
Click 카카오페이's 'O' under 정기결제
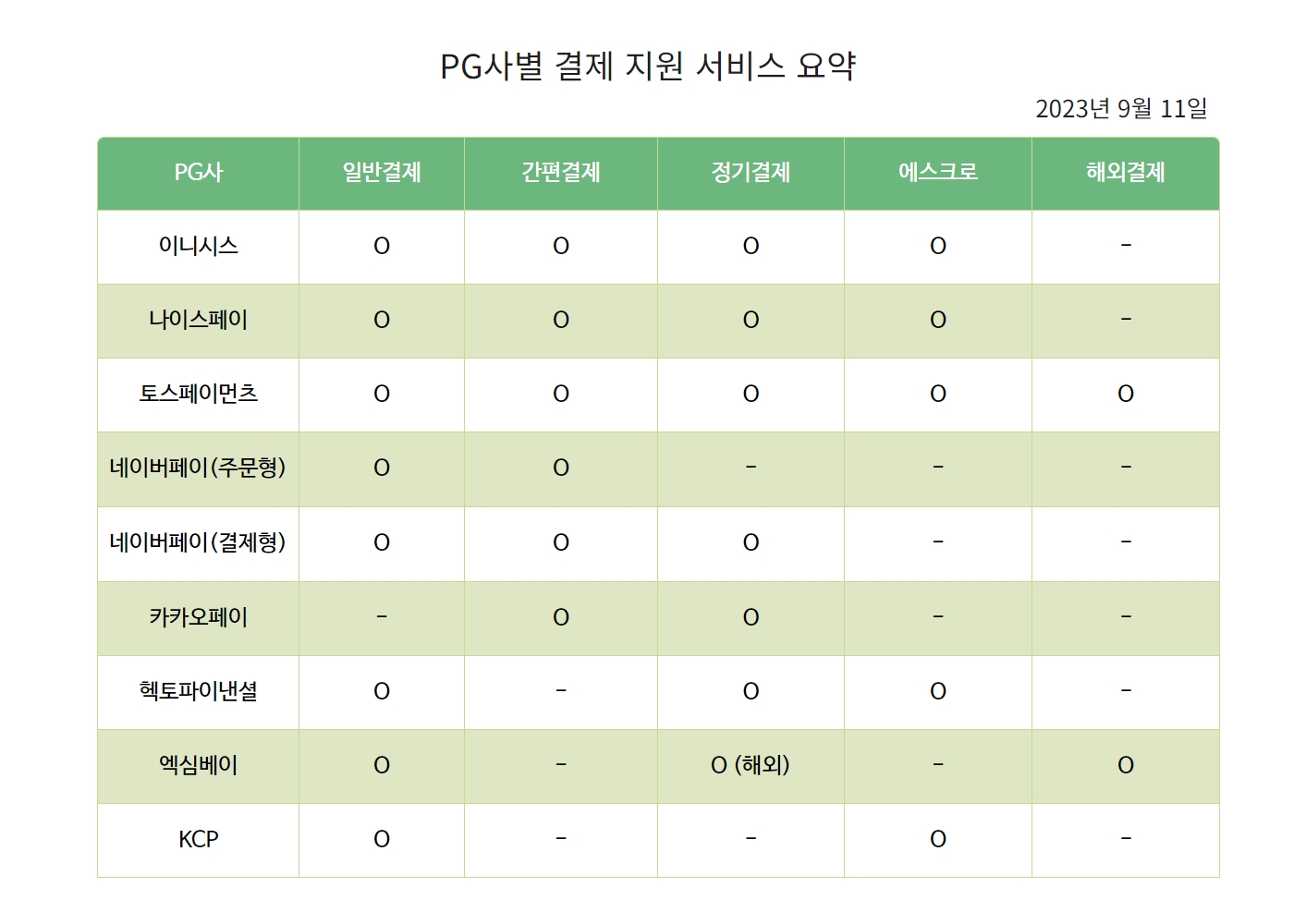tap(751, 618)
